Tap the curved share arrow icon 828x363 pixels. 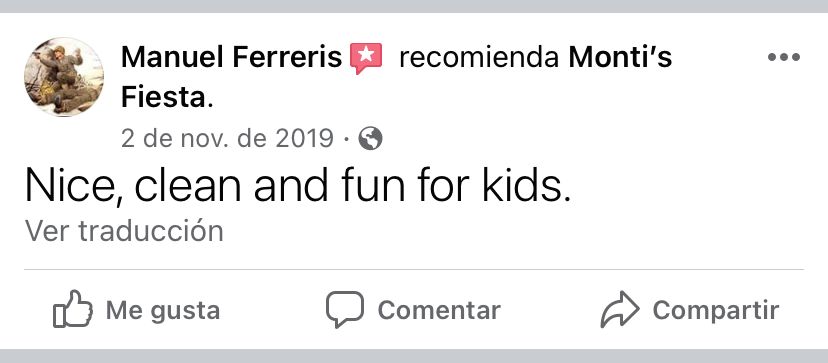[619, 309]
